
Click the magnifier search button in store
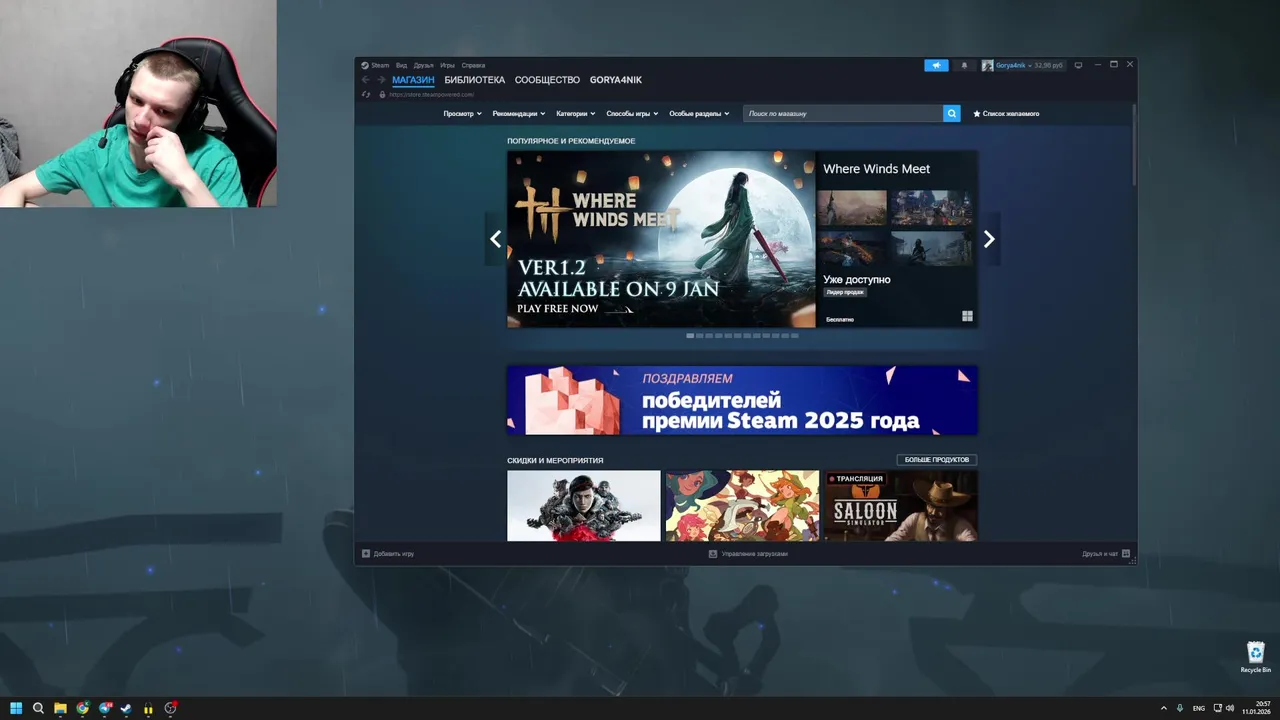click(x=951, y=113)
